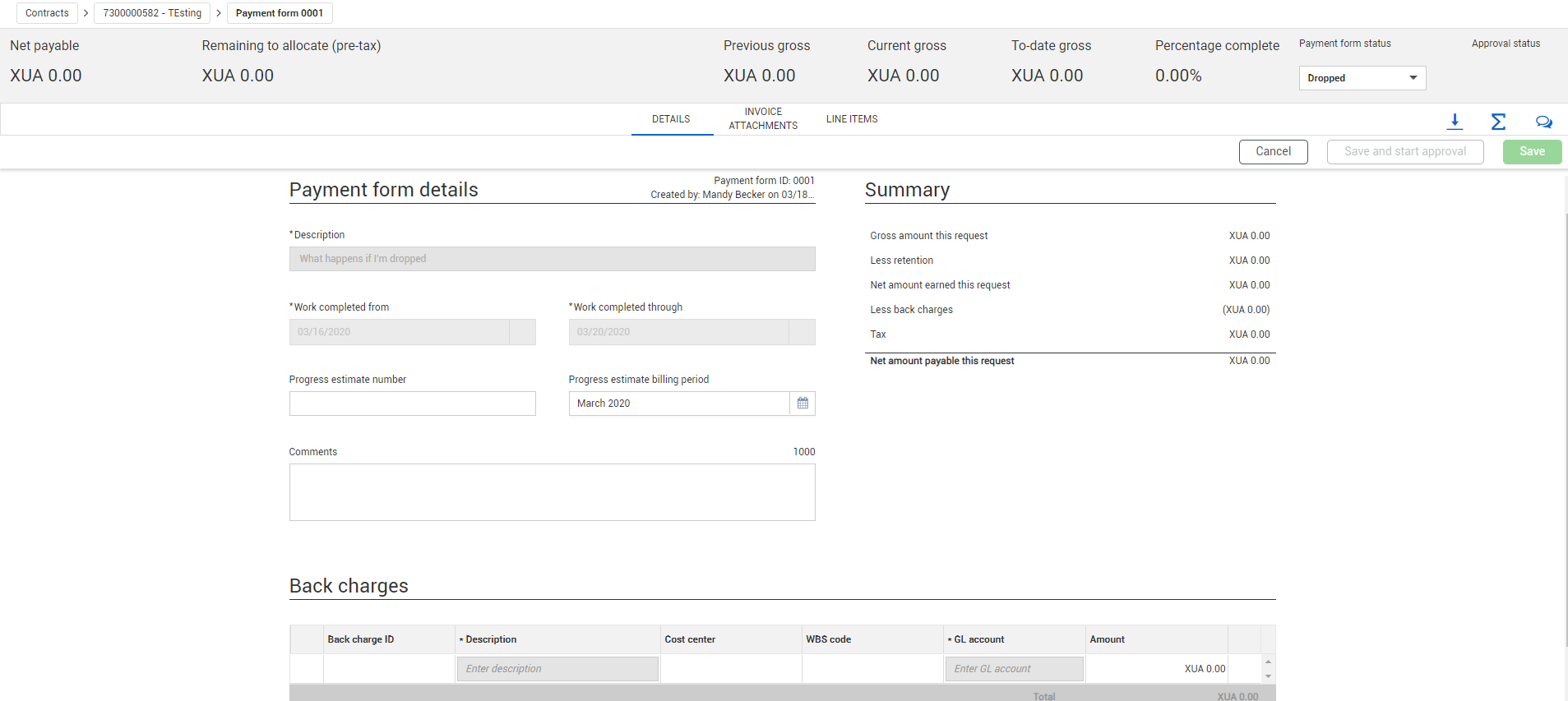The width and height of the screenshot is (1568, 701).
Task: Open the sigma totals summary icon
Action: 1498,122
